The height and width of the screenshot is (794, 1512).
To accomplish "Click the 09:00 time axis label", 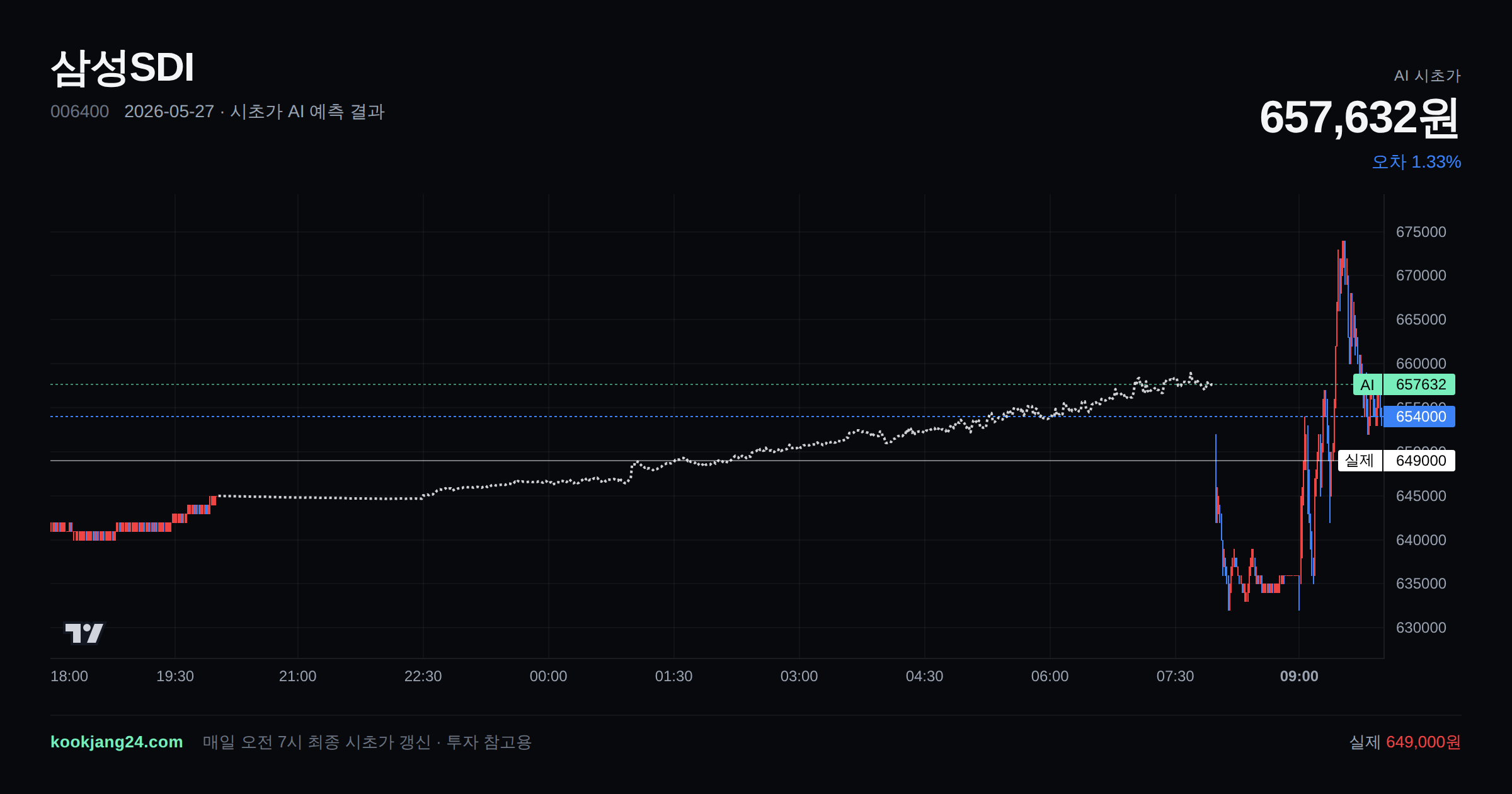I will pyautogui.click(x=1299, y=676).
